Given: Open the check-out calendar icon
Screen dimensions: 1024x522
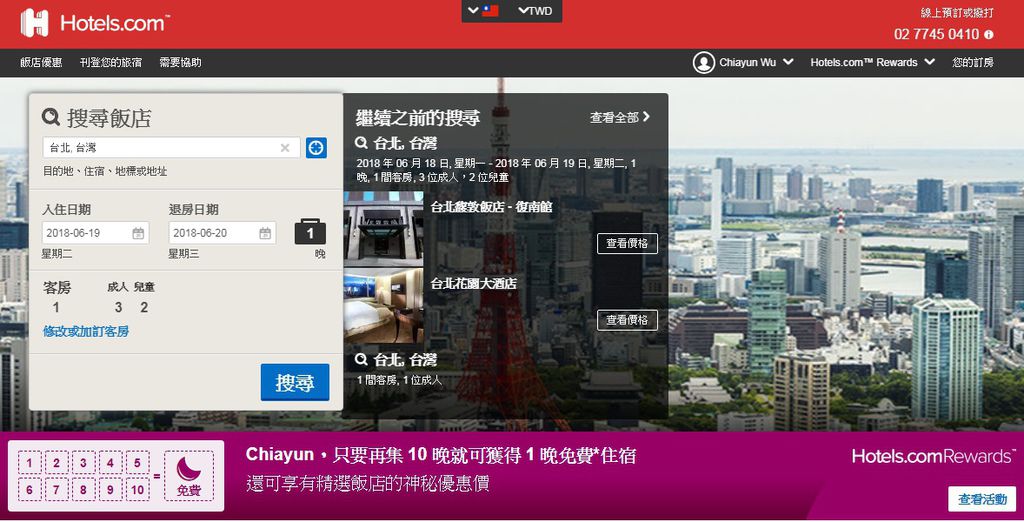Looking at the screenshot, I should coord(264,233).
